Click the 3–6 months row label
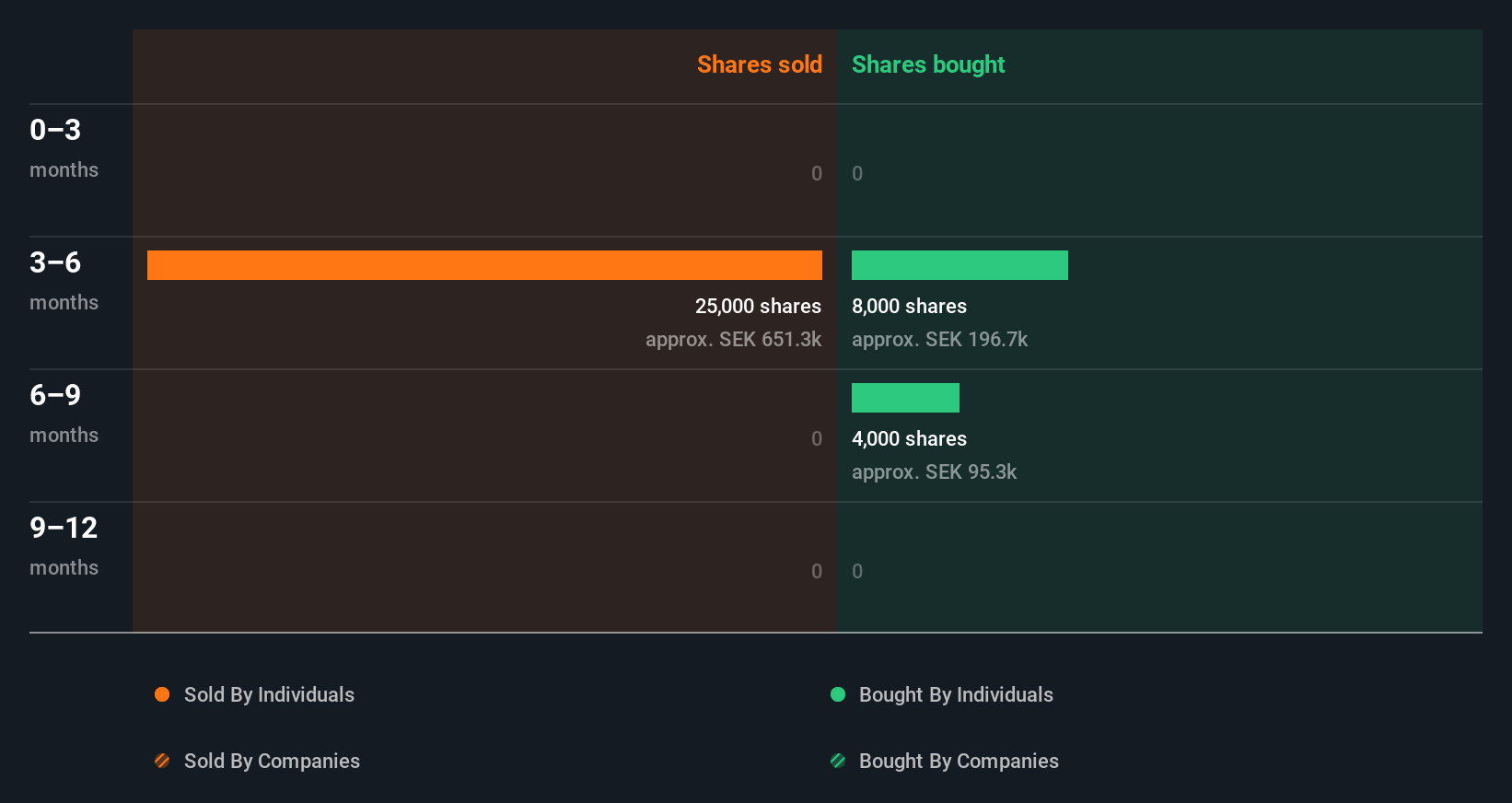 coord(64,281)
